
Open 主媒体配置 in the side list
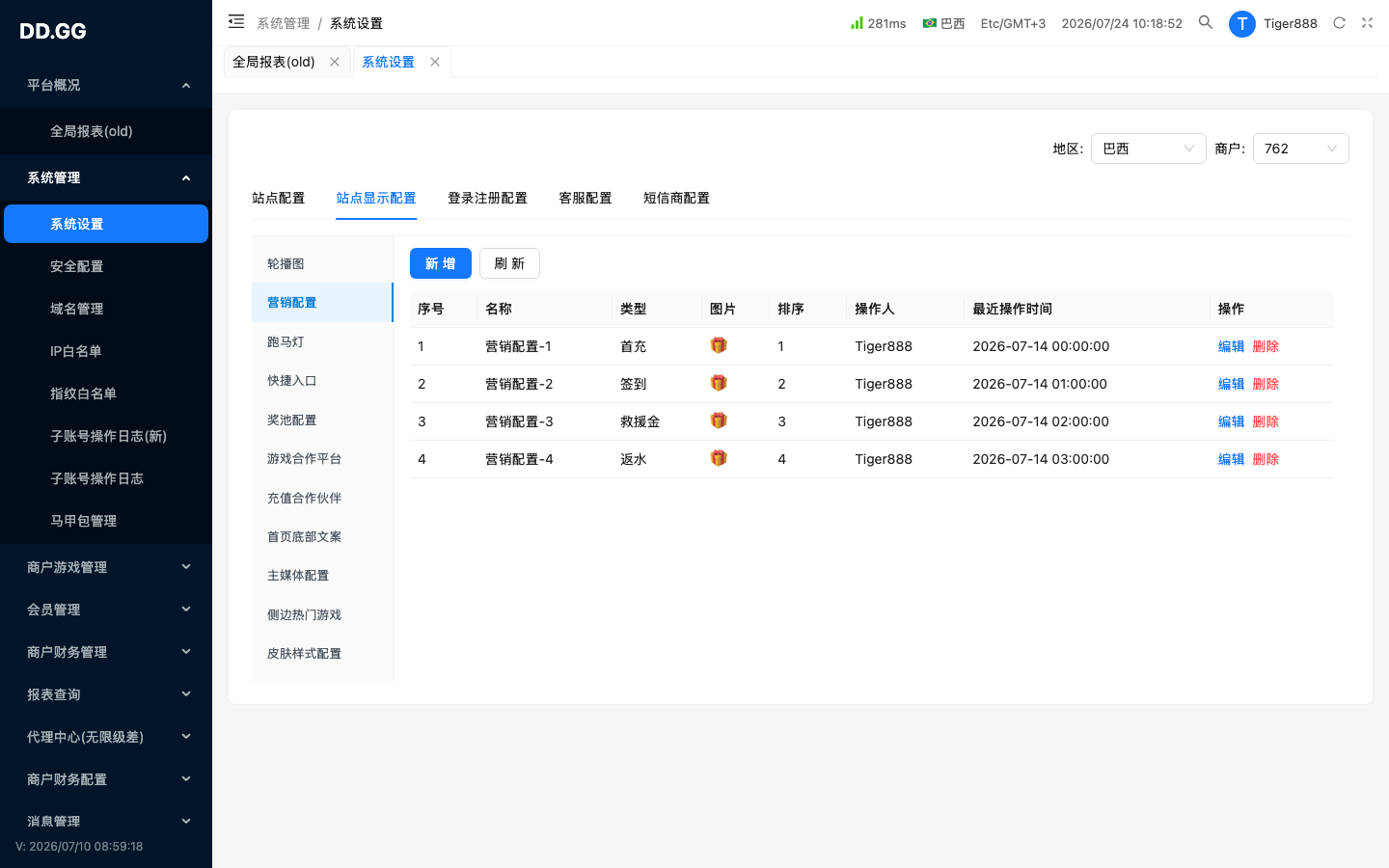[322, 575]
